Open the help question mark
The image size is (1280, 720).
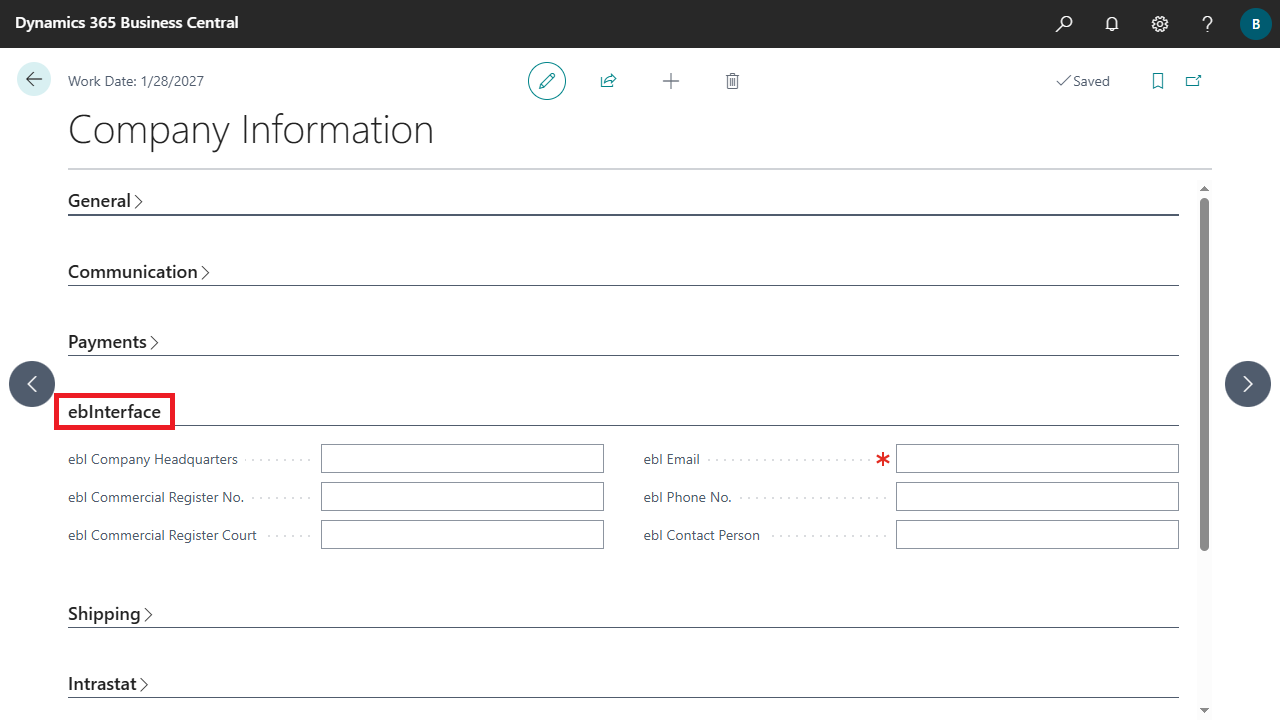point(1208,24)
